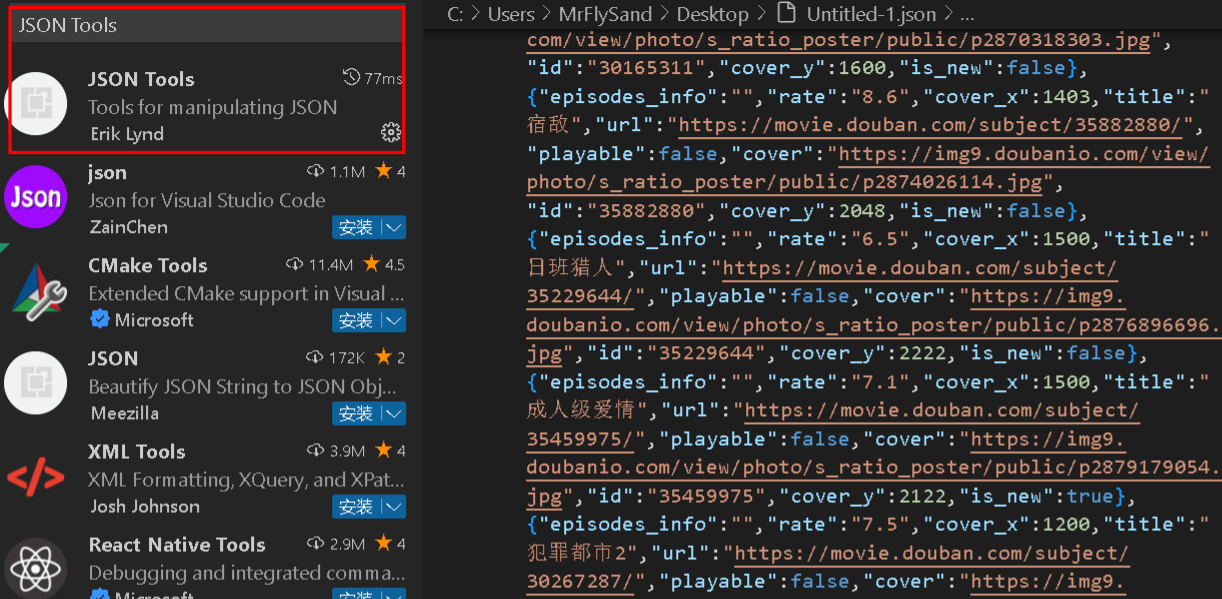Click the star rating of CMake Tools
Screen dimensions: 1222x599
tap(384, 264)
